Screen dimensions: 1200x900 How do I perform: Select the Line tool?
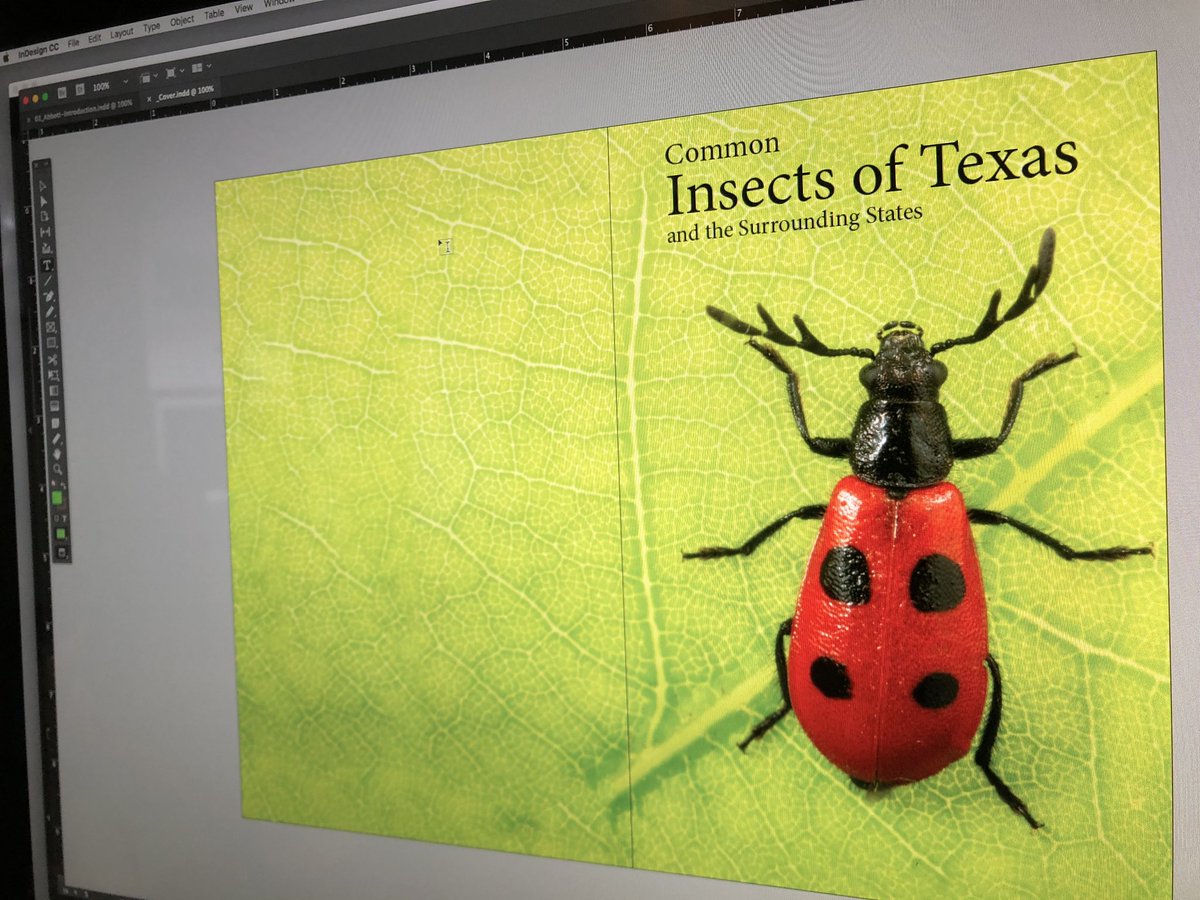[x=48, y=279]
